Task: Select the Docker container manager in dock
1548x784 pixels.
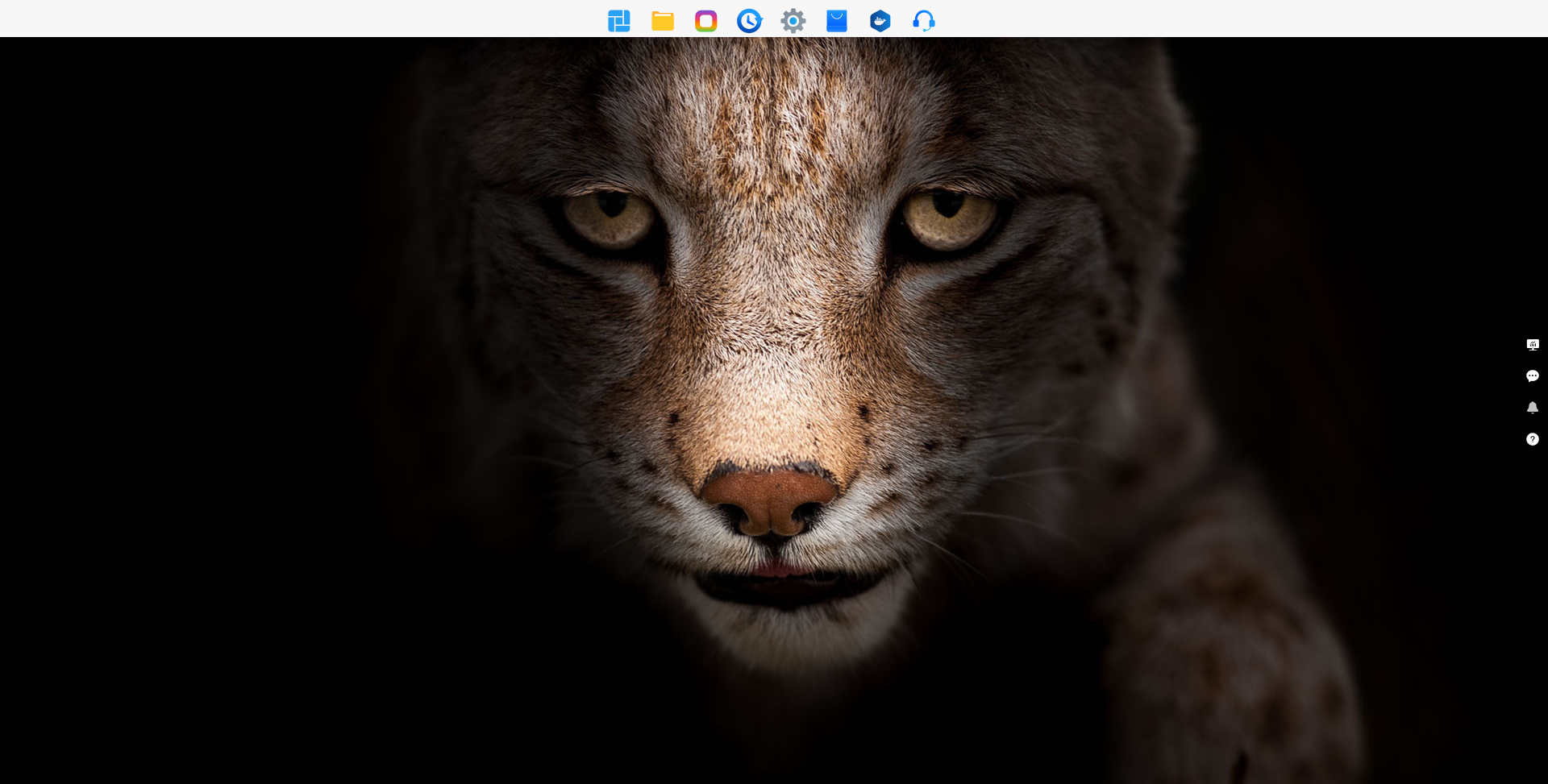Action: (880, 21)
